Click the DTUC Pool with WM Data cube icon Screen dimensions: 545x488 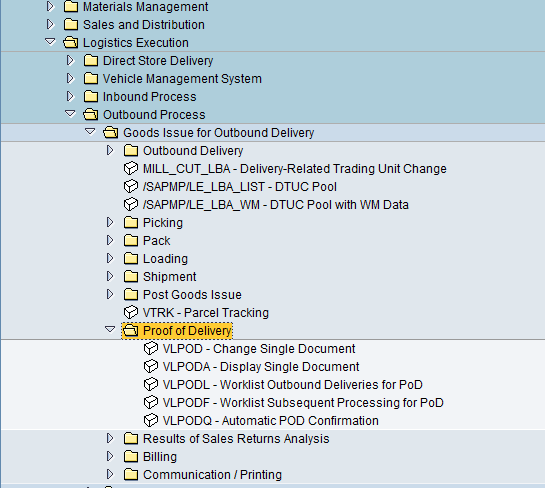coord(131,205)
